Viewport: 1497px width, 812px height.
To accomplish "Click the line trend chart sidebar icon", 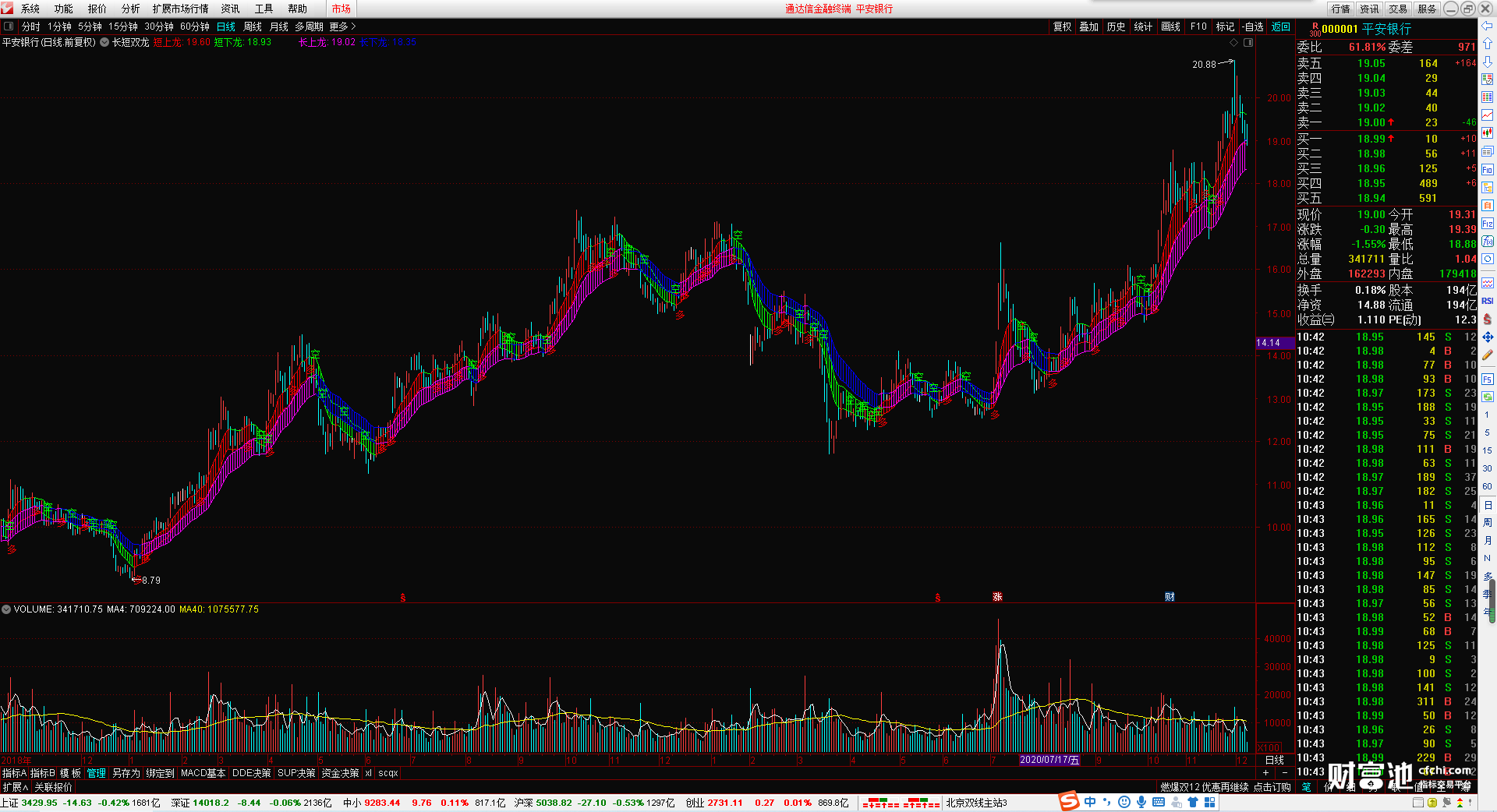I will click(1487, 115).
